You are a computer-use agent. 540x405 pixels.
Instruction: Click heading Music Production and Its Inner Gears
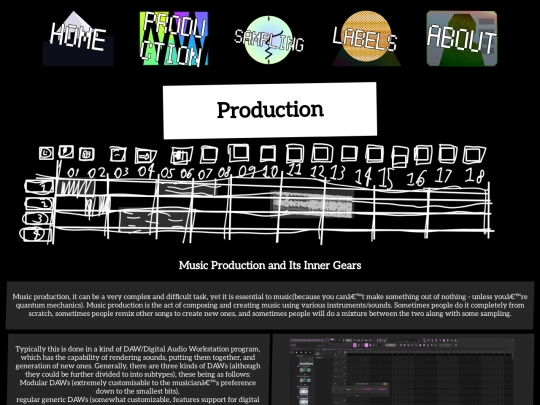270,265
